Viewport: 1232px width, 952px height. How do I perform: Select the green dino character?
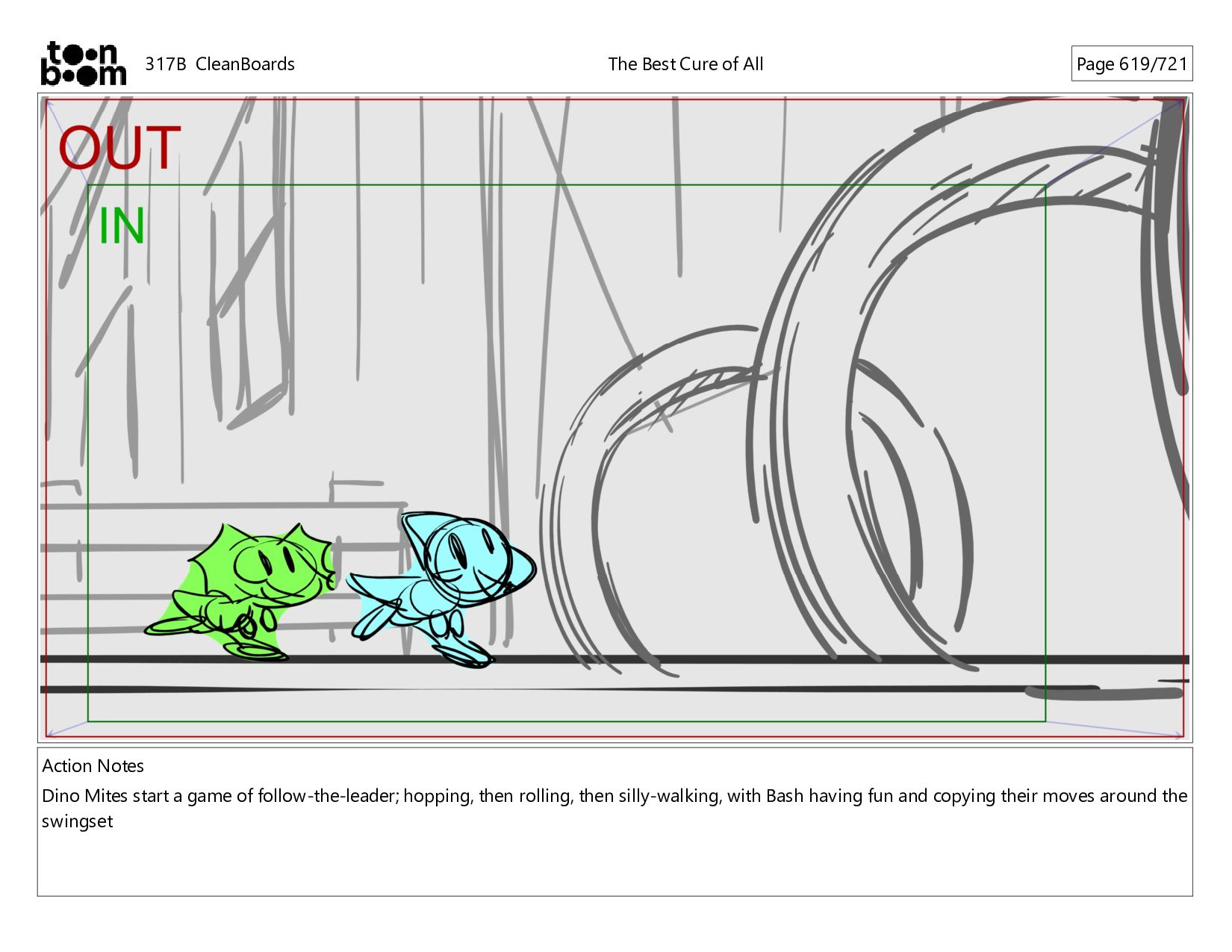point(240,592)
